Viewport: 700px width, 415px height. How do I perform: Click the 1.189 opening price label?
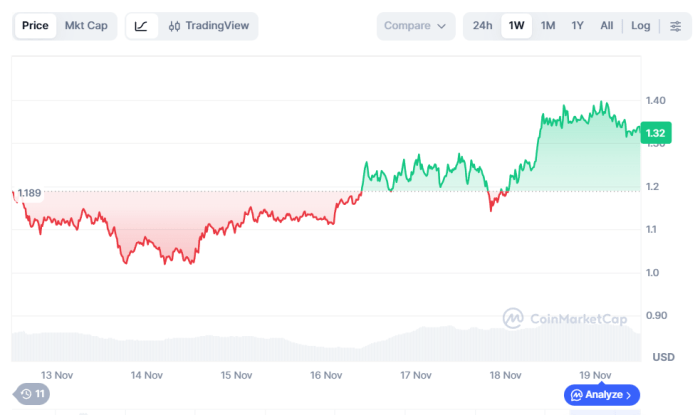[29, 192]
